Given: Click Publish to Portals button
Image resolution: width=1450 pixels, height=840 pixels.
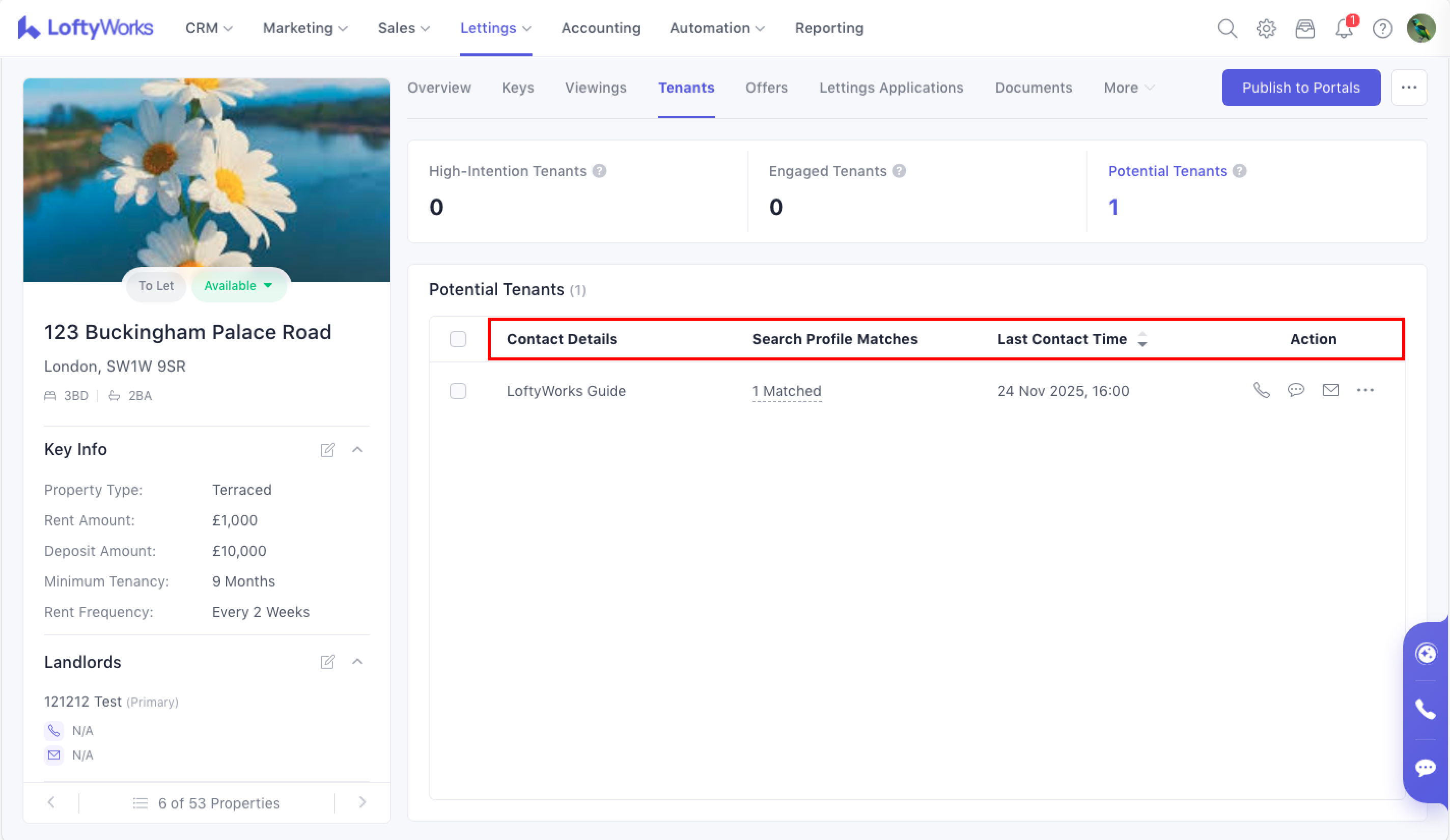Looking at the screenshot, I should click(1300, 88).
